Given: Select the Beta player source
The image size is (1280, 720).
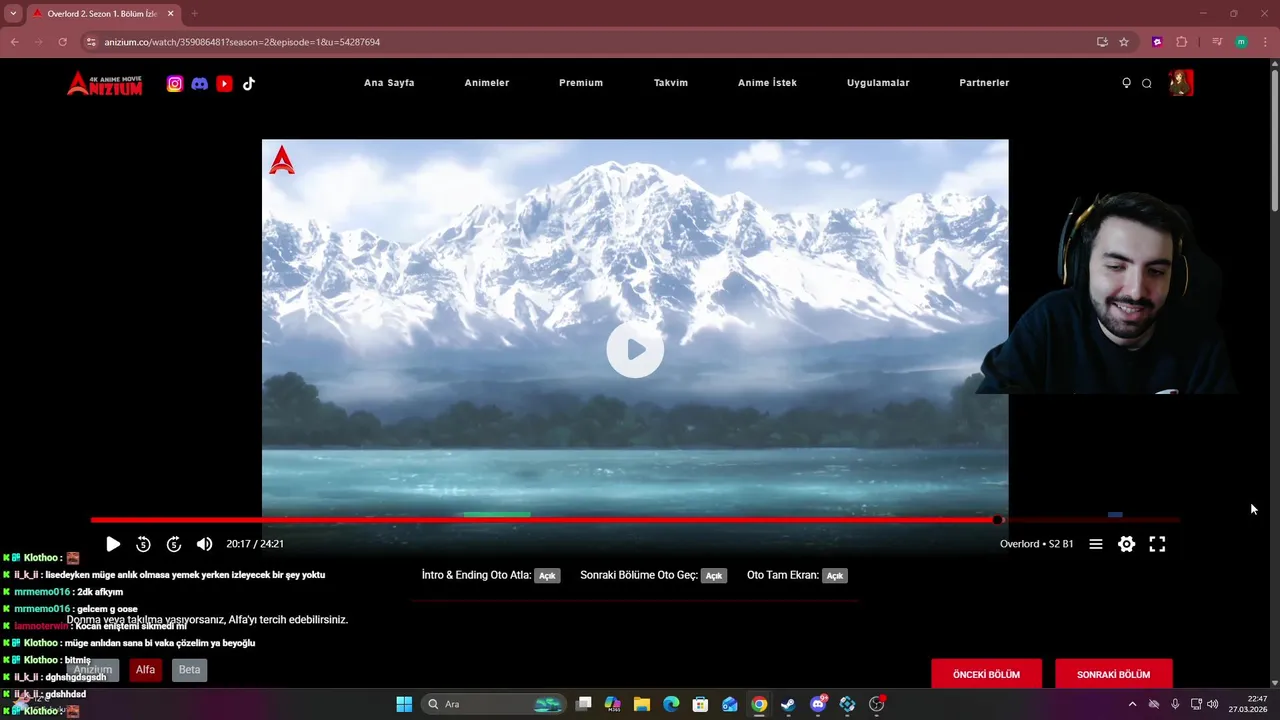Looking at the screenshot, I should click(x=189, y=670).
